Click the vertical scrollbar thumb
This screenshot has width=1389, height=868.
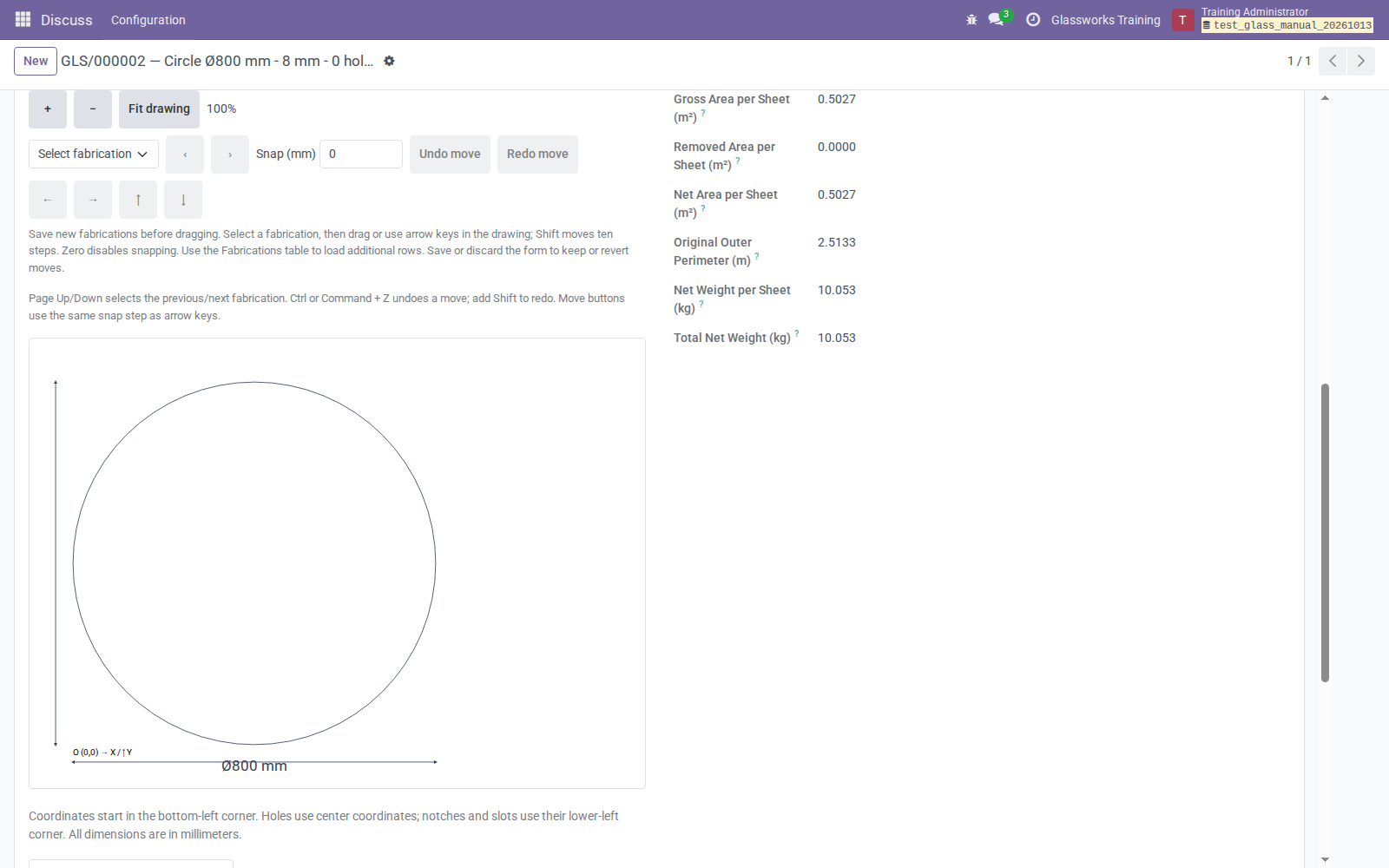pos(1325,532)
